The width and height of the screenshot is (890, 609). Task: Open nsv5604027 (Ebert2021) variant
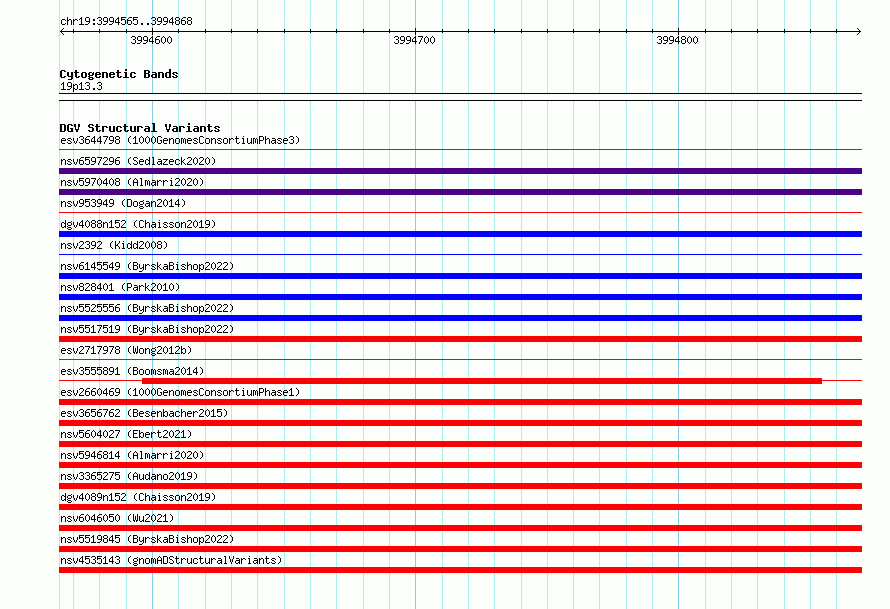126,434
